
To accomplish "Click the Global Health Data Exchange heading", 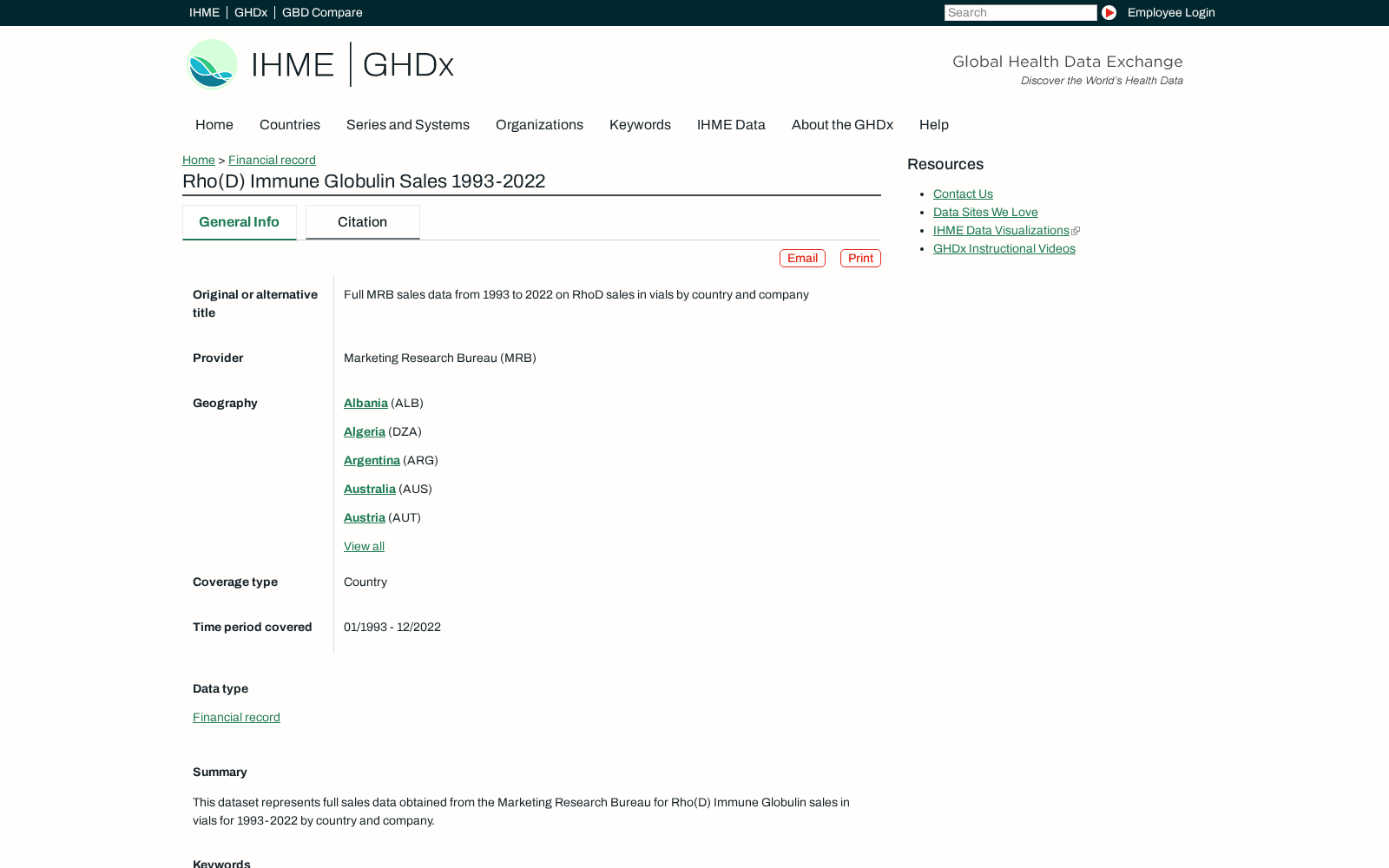I will click(x=1068, y=62).
